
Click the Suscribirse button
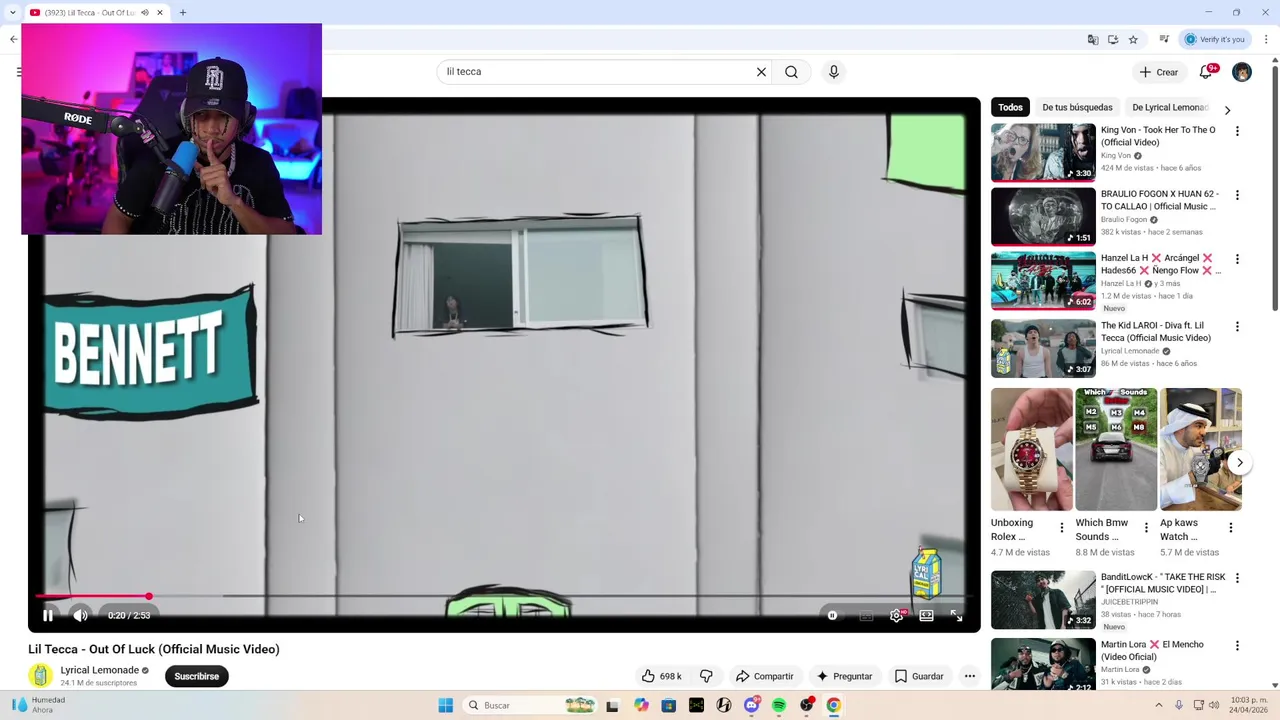196,677
